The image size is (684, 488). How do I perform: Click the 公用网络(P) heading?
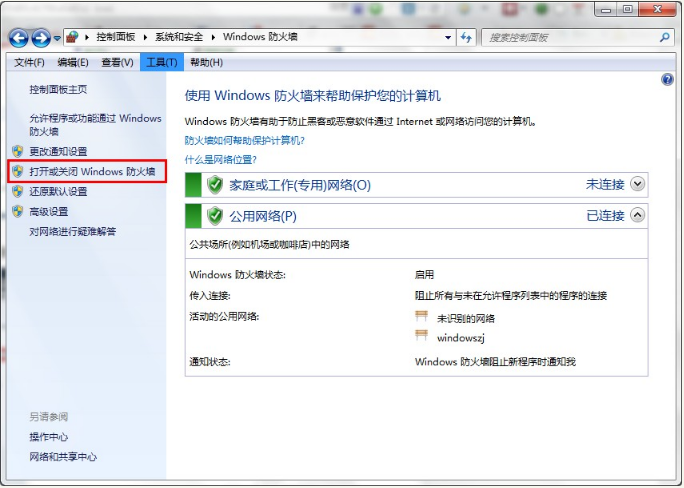tap(263, 216)
